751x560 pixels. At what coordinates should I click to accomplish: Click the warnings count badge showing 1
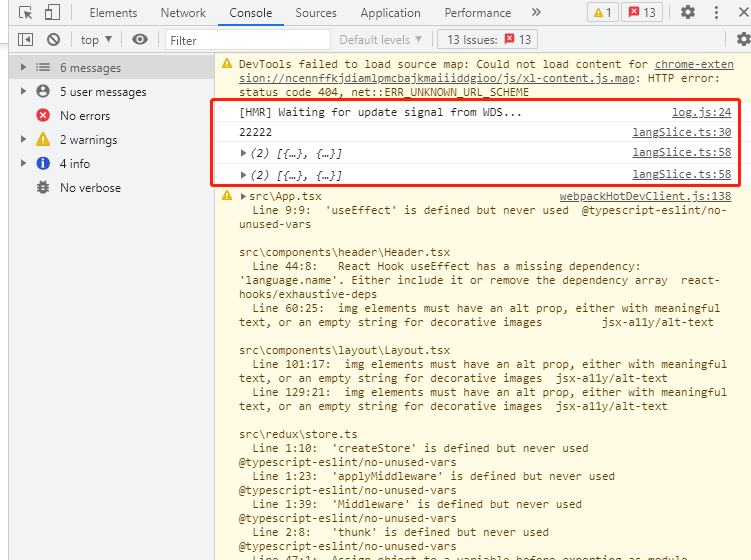coord(603,12)
